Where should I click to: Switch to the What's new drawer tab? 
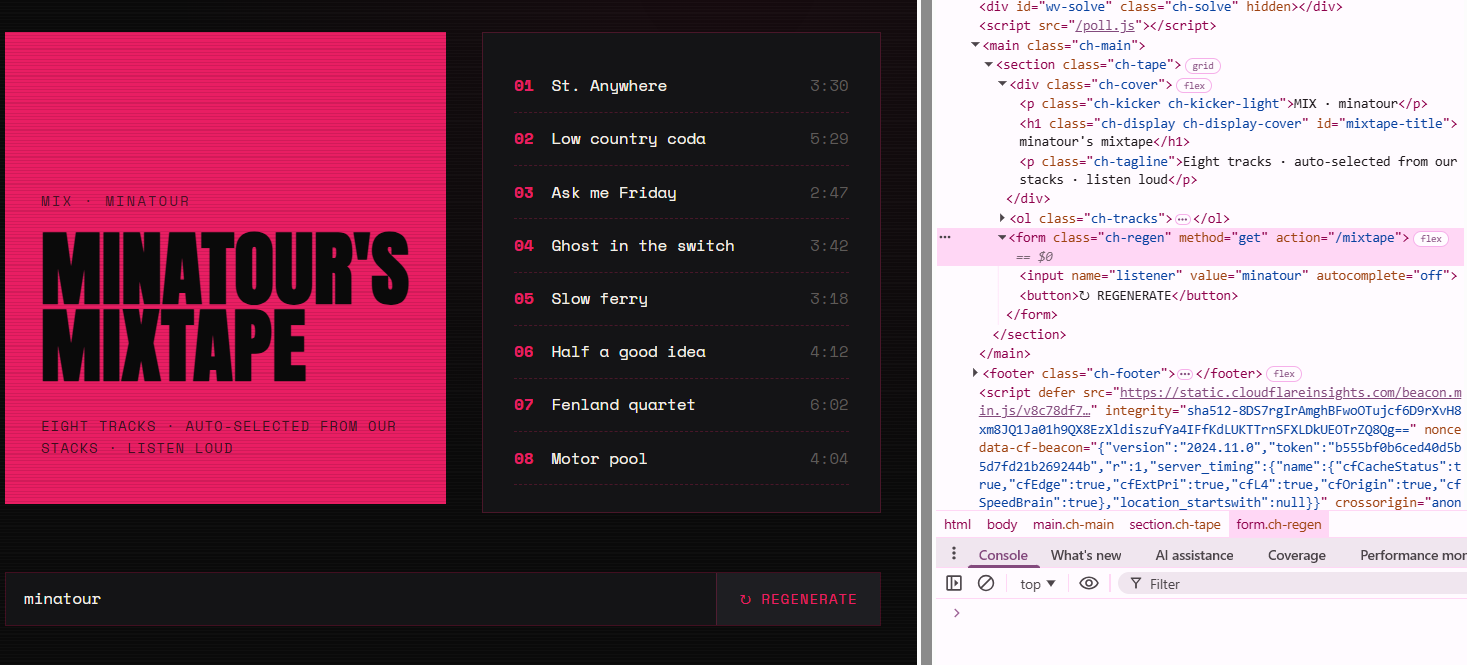pos(1086,555)
